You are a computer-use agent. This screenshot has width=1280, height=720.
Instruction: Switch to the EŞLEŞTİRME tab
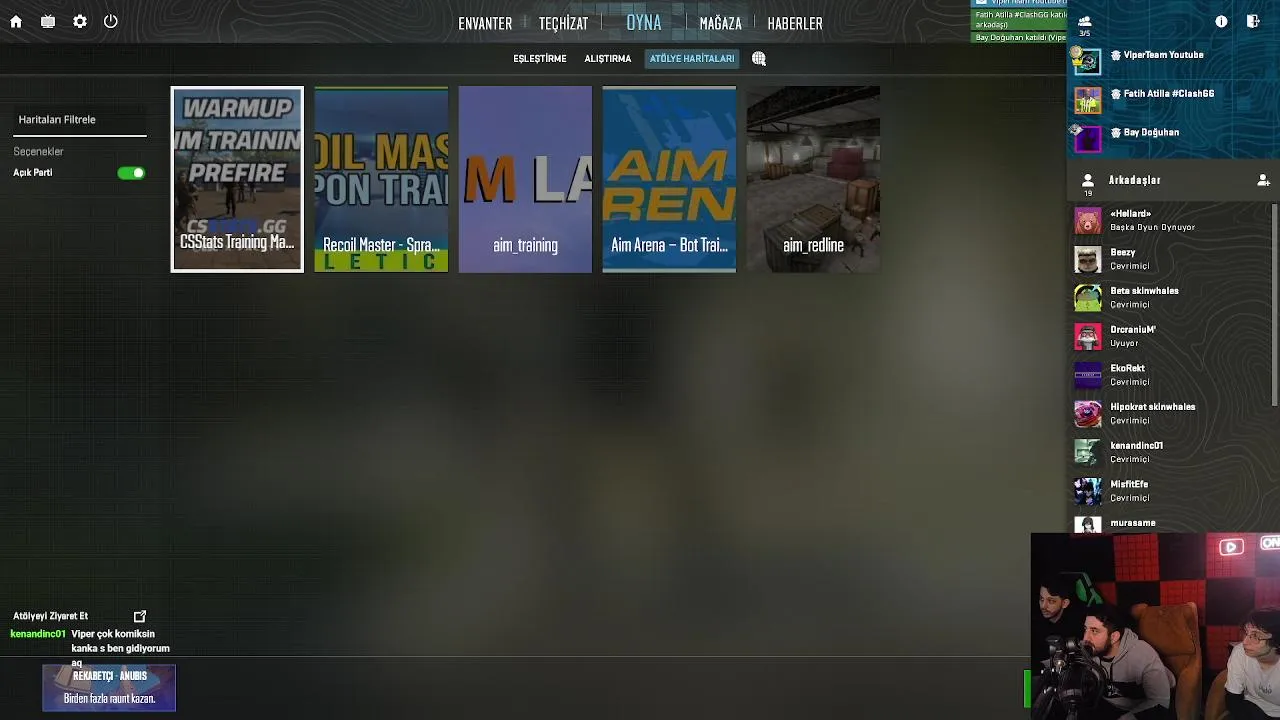coord(540,59)
